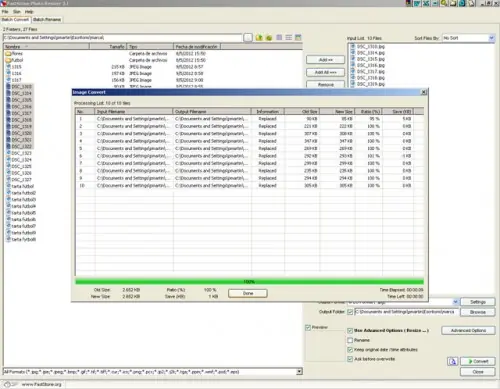
Task: Click the folder path input field
Action: (122, 38)
